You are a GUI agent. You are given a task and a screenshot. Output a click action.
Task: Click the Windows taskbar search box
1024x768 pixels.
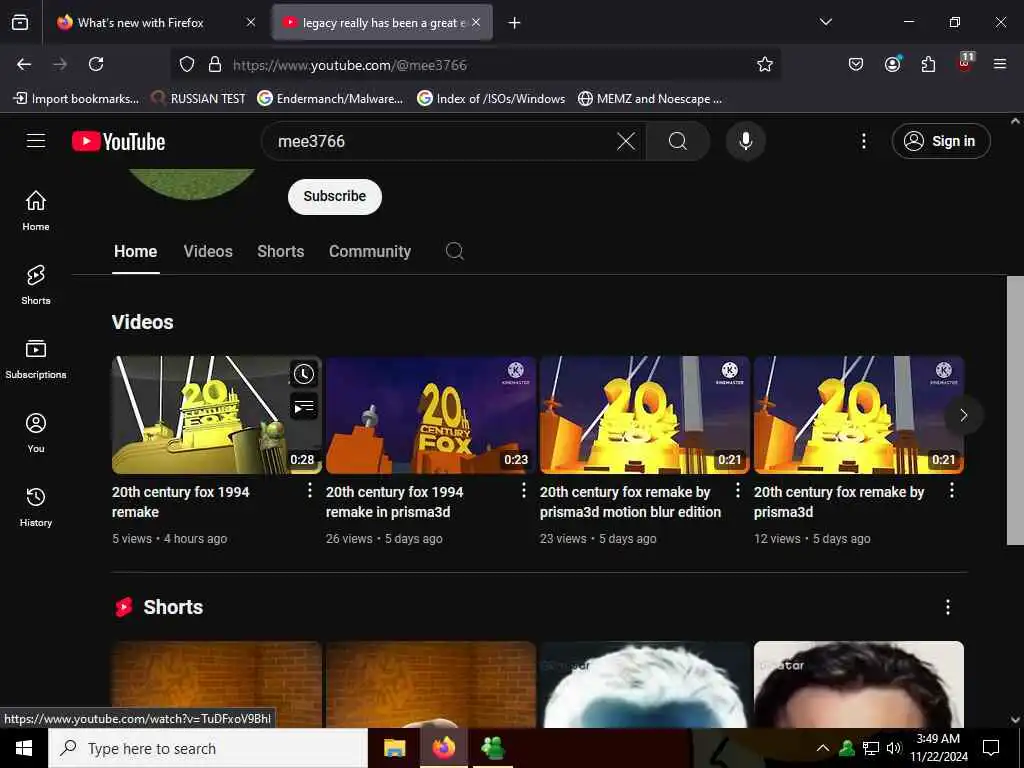point(208,748)
